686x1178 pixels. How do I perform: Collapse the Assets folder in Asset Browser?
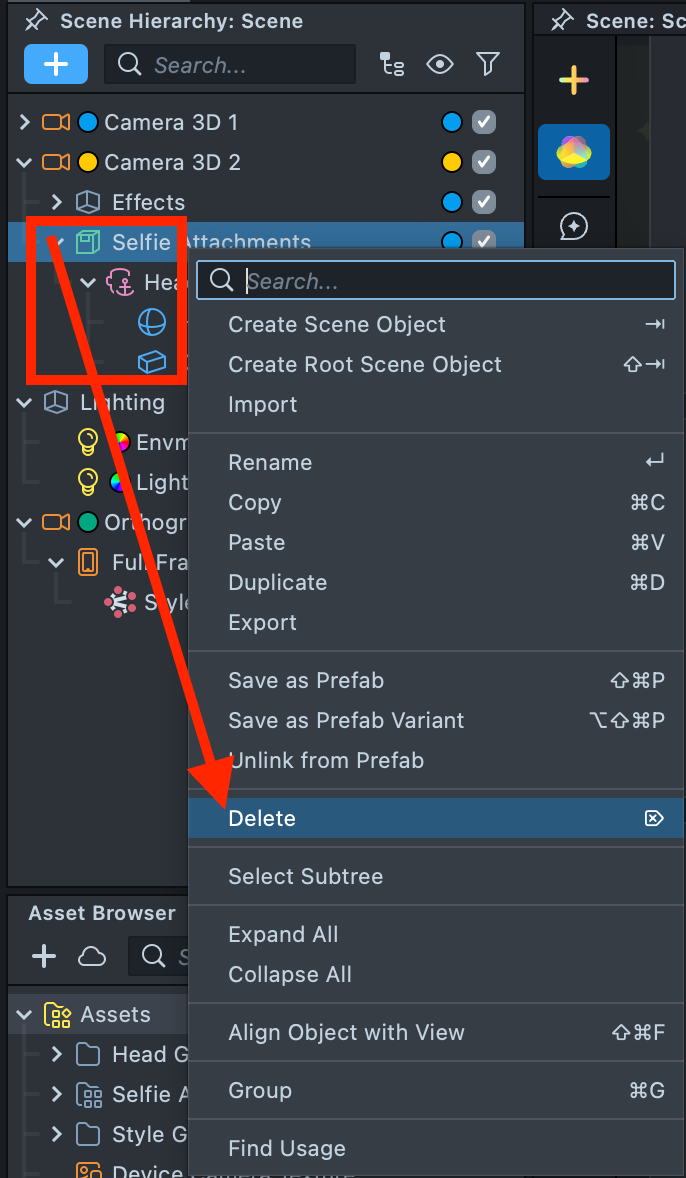[25, 1014]
